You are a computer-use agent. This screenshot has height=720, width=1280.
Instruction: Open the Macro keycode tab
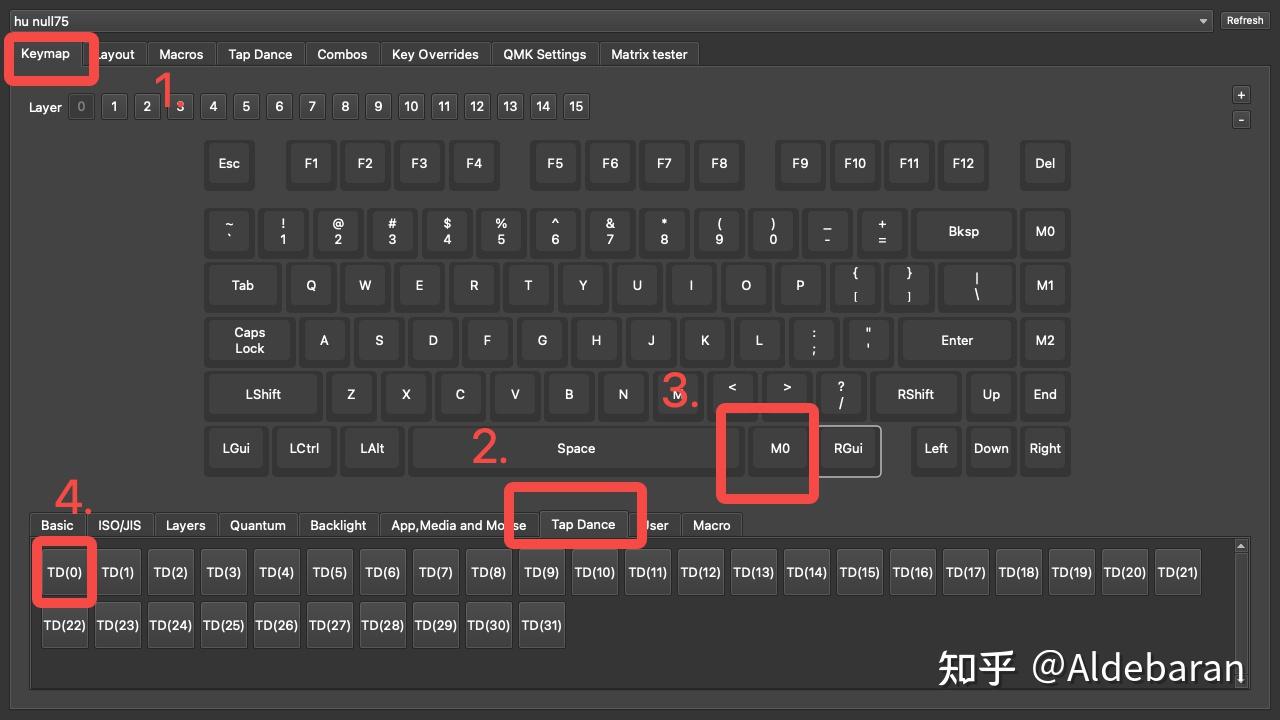tap(711, 525)
